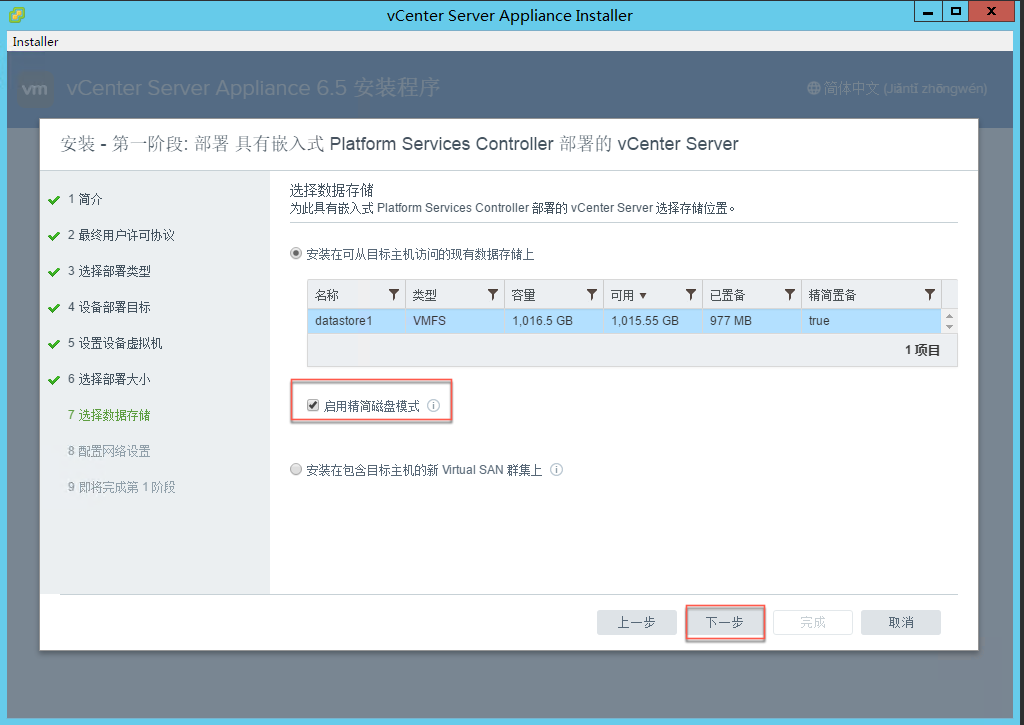This screenshot has width=1024, height=725.
Task: Click scrollbar up arrow of datastore table
Action: (x=950, y=315)
